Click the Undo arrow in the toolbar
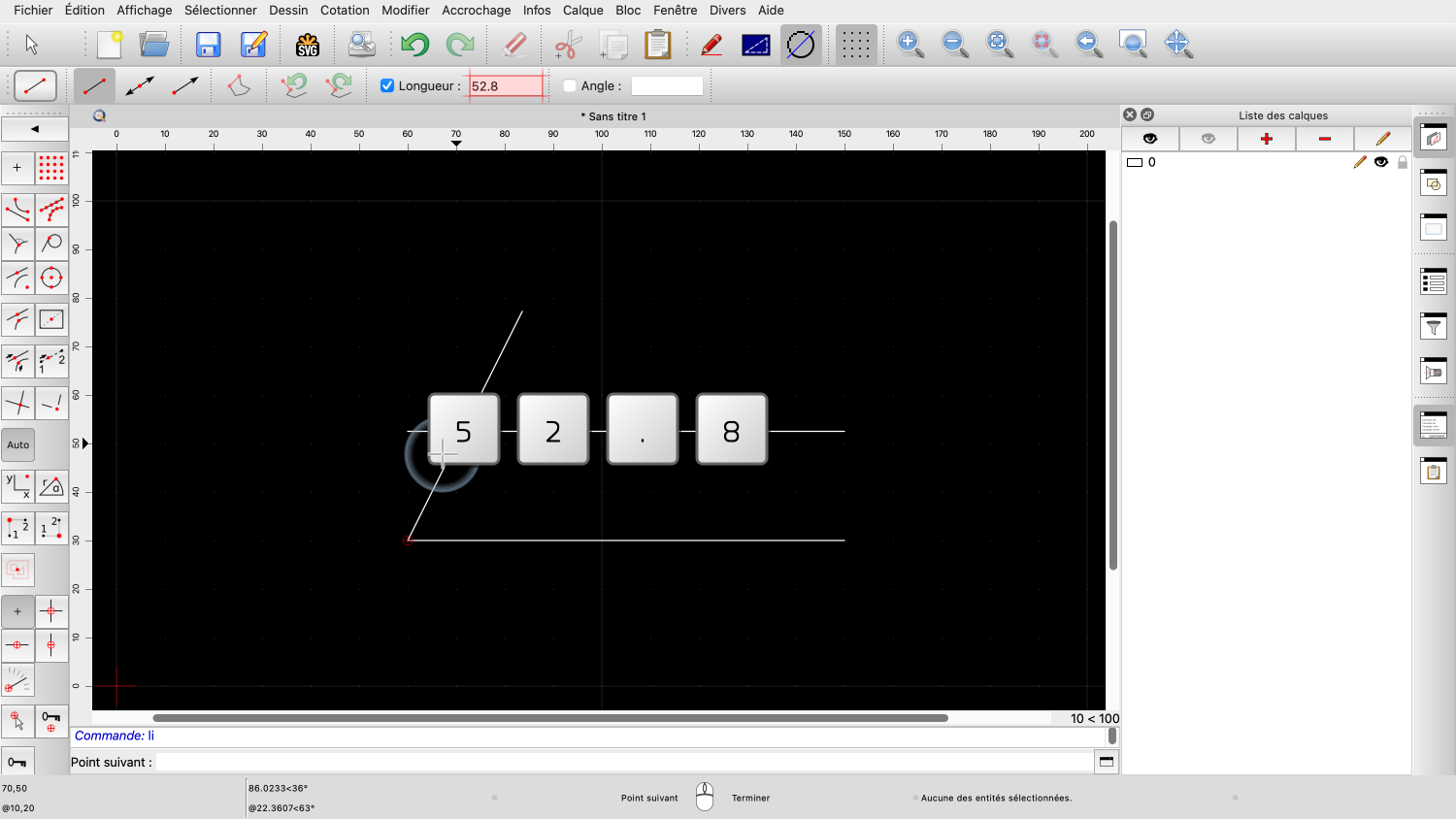 pos(414,45)
